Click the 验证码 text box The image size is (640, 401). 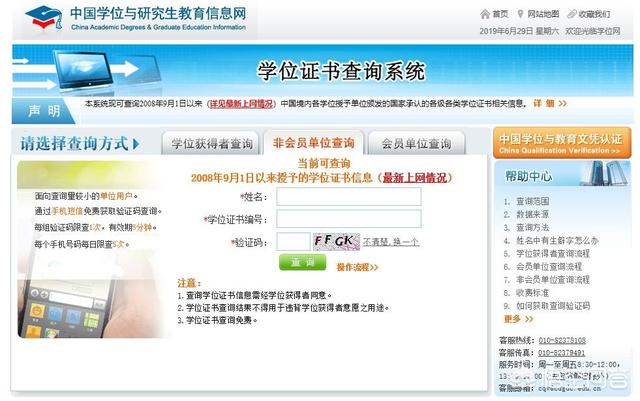pos(293,242)
